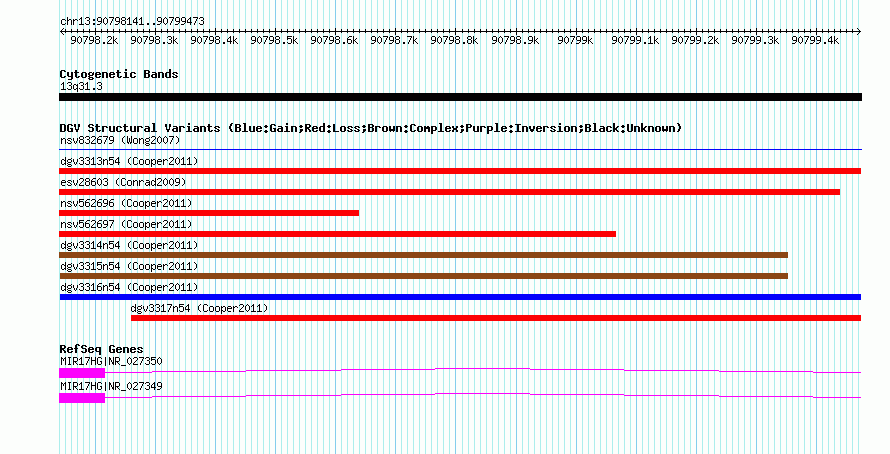Click the 90799.4k ruler tick label

[815, 40]
